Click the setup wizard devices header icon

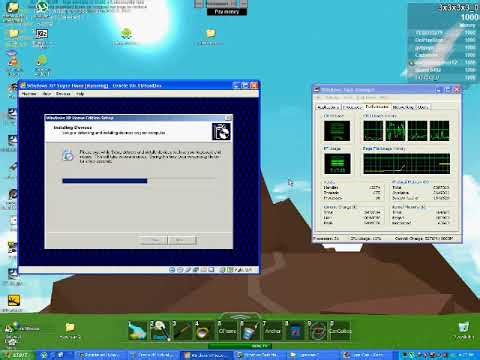coord(221,132)
